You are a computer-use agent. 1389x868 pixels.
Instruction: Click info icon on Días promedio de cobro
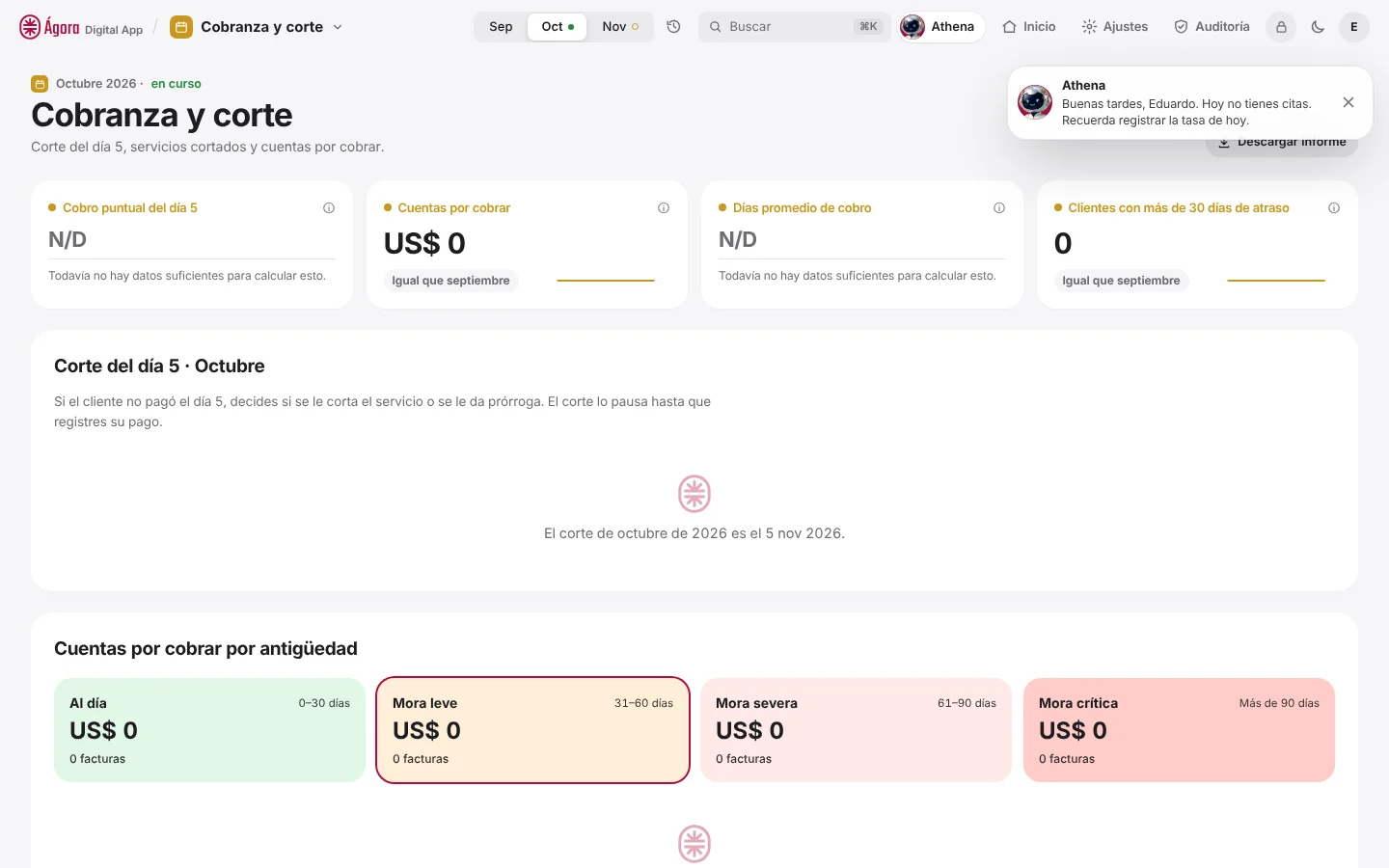[x=999, y=208]
